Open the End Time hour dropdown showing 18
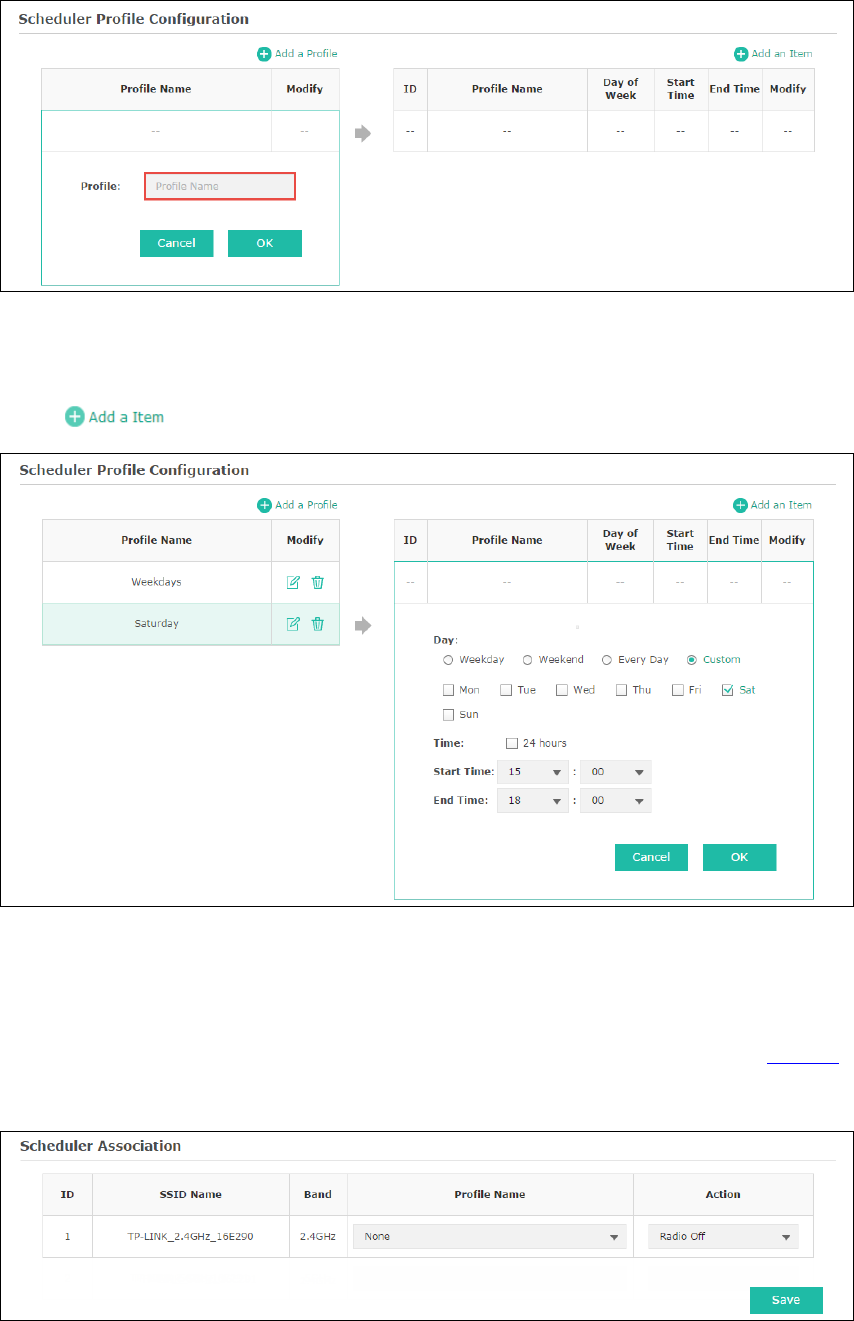Screen dimensions: 854x1321 click(533, 800)
